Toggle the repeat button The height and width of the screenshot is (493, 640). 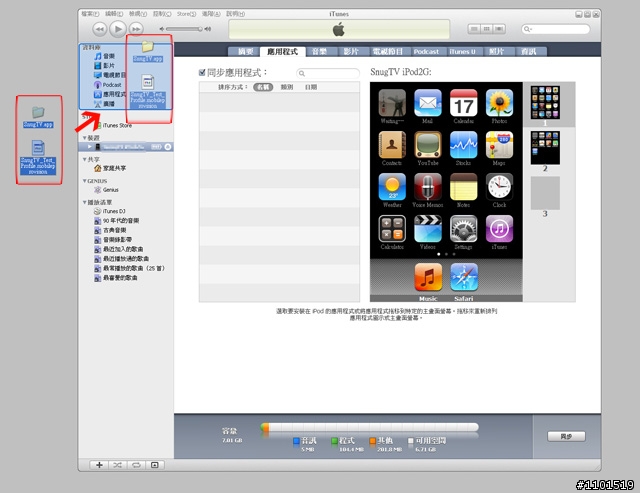tap(136, 465)
